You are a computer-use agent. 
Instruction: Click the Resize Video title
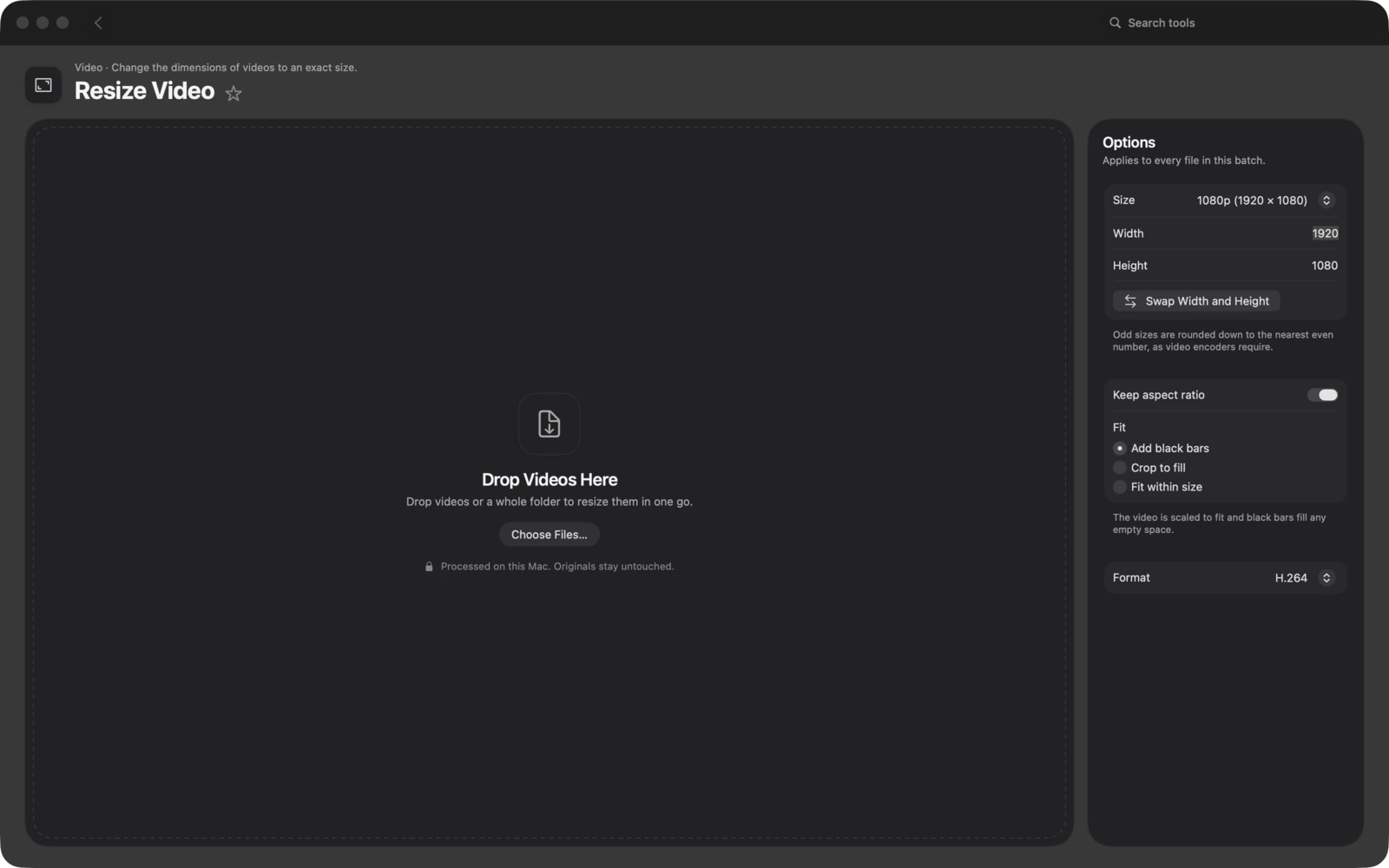click(x=144, y=91)
